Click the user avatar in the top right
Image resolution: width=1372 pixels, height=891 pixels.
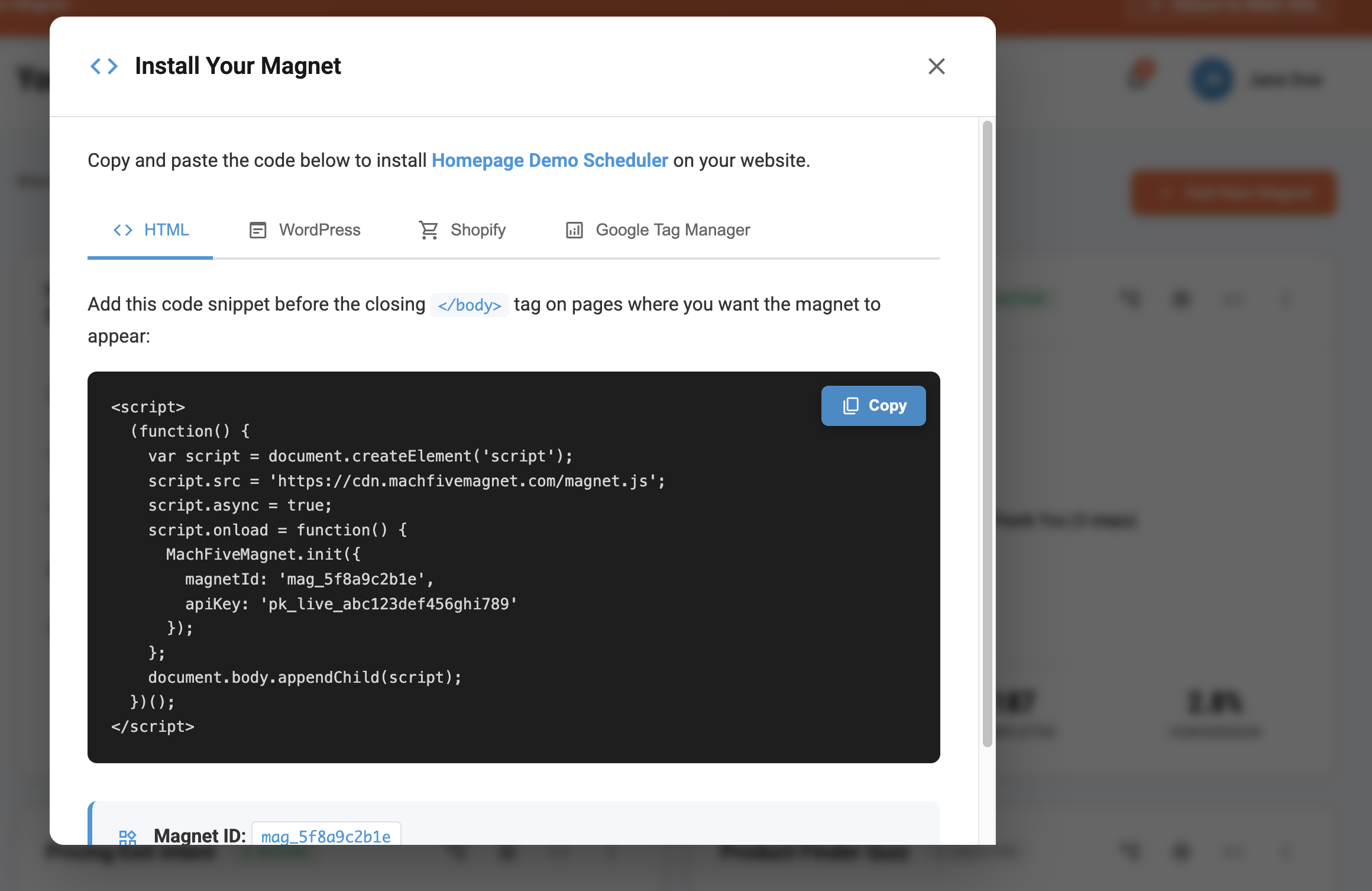click(1211, 79)
